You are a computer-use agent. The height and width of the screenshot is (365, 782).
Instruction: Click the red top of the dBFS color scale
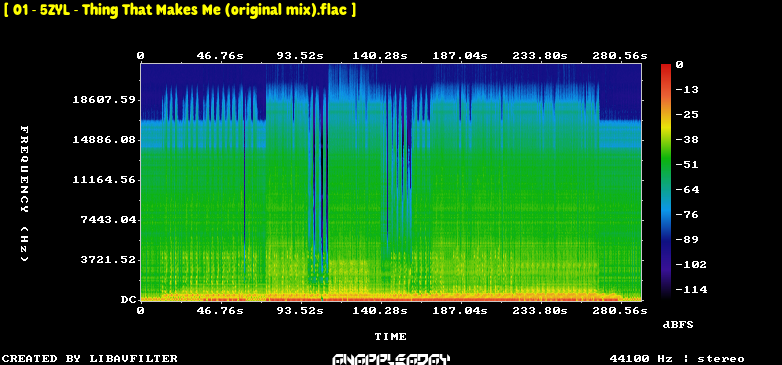666,67
